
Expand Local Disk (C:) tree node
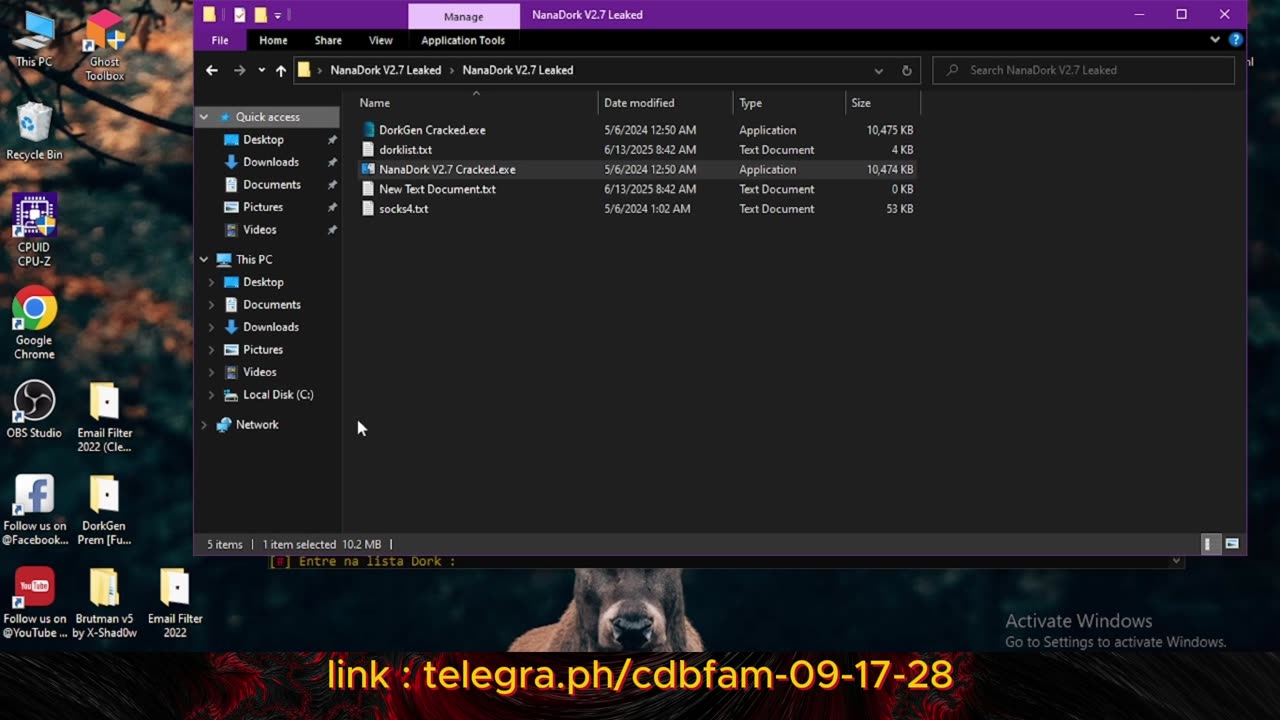(x=211, y=395)
